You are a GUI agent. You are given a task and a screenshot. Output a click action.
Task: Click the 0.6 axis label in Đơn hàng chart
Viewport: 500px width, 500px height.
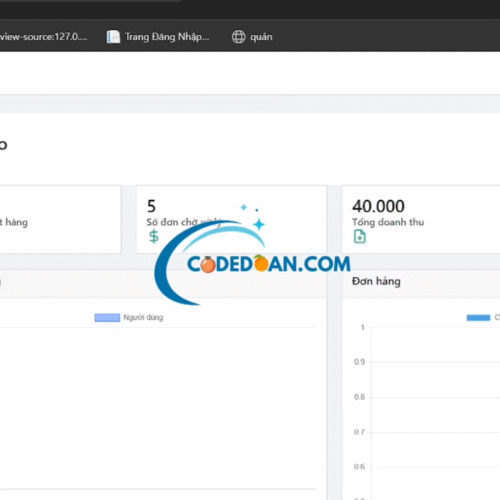coord(359,467)
